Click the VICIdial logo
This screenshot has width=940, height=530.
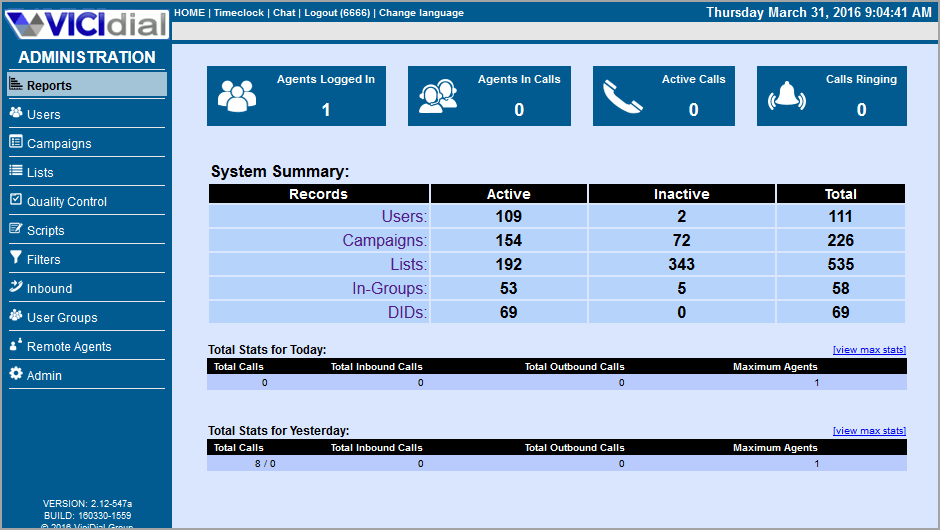86,21
